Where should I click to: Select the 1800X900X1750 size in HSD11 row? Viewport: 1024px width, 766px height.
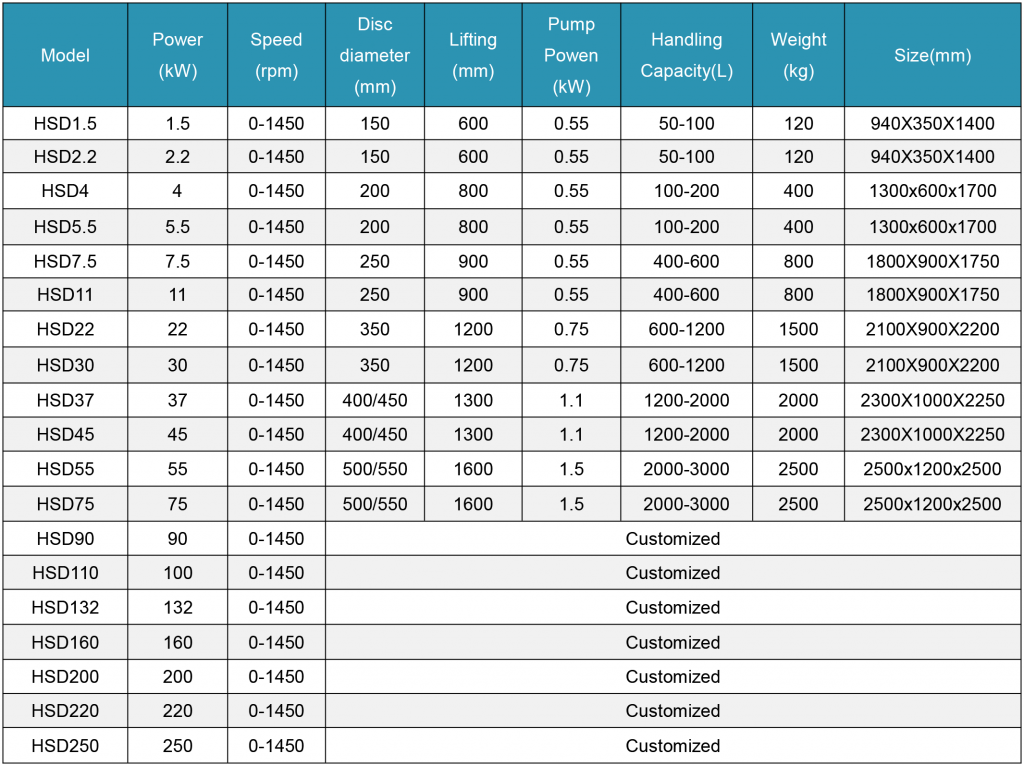coord(932,295)
